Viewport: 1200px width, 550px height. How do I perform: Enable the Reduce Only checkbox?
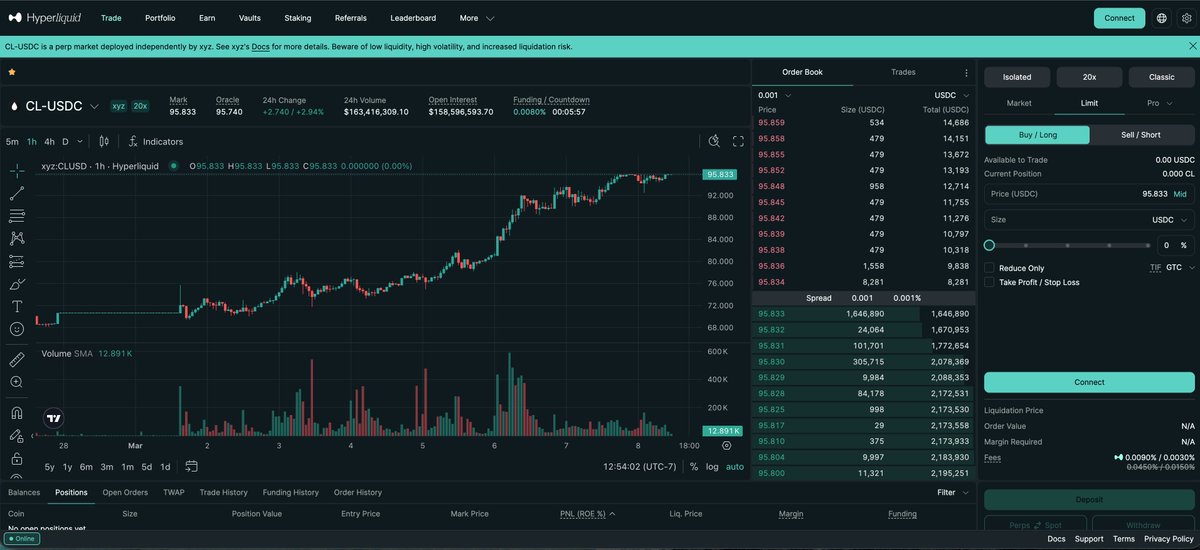pos(989,268)
